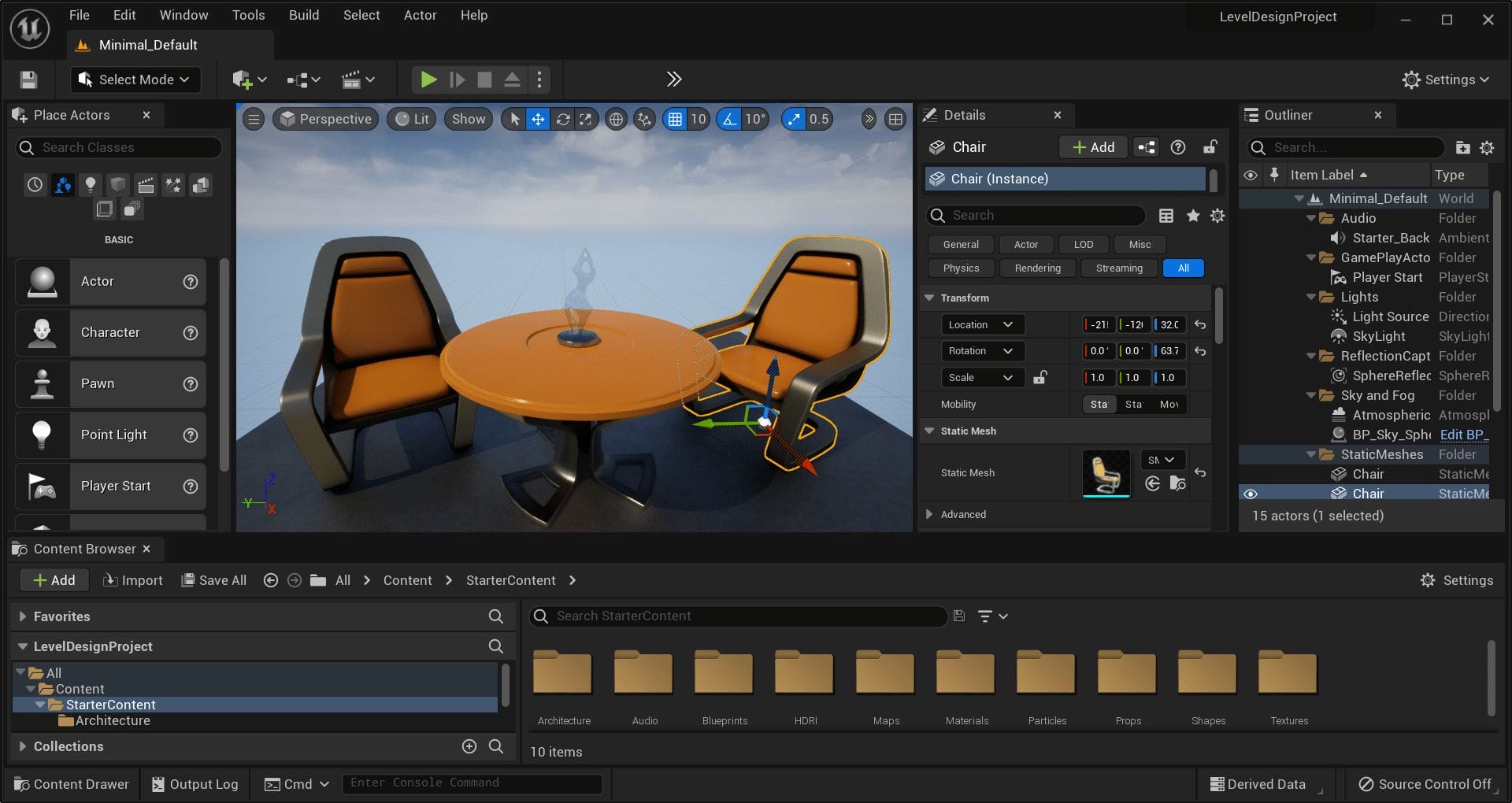Select the scale transform tool
The height and width of the screenshot is (803, 1512).
586,119
